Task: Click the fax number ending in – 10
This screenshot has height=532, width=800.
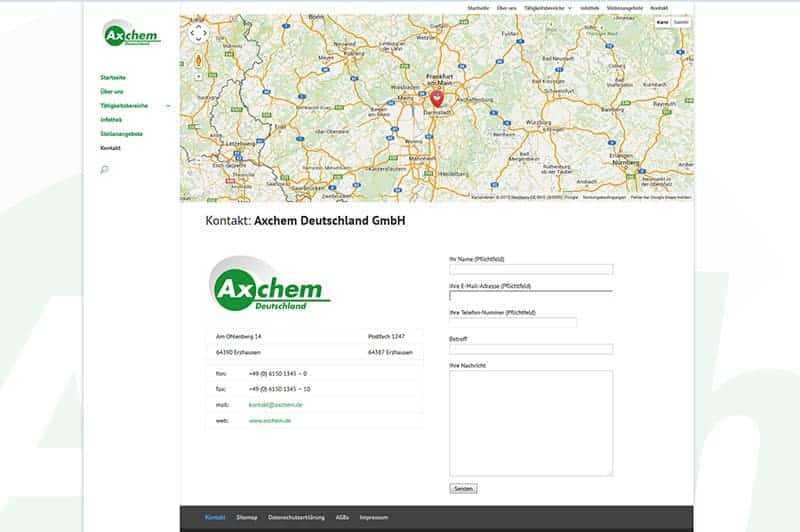Action: 279,389
